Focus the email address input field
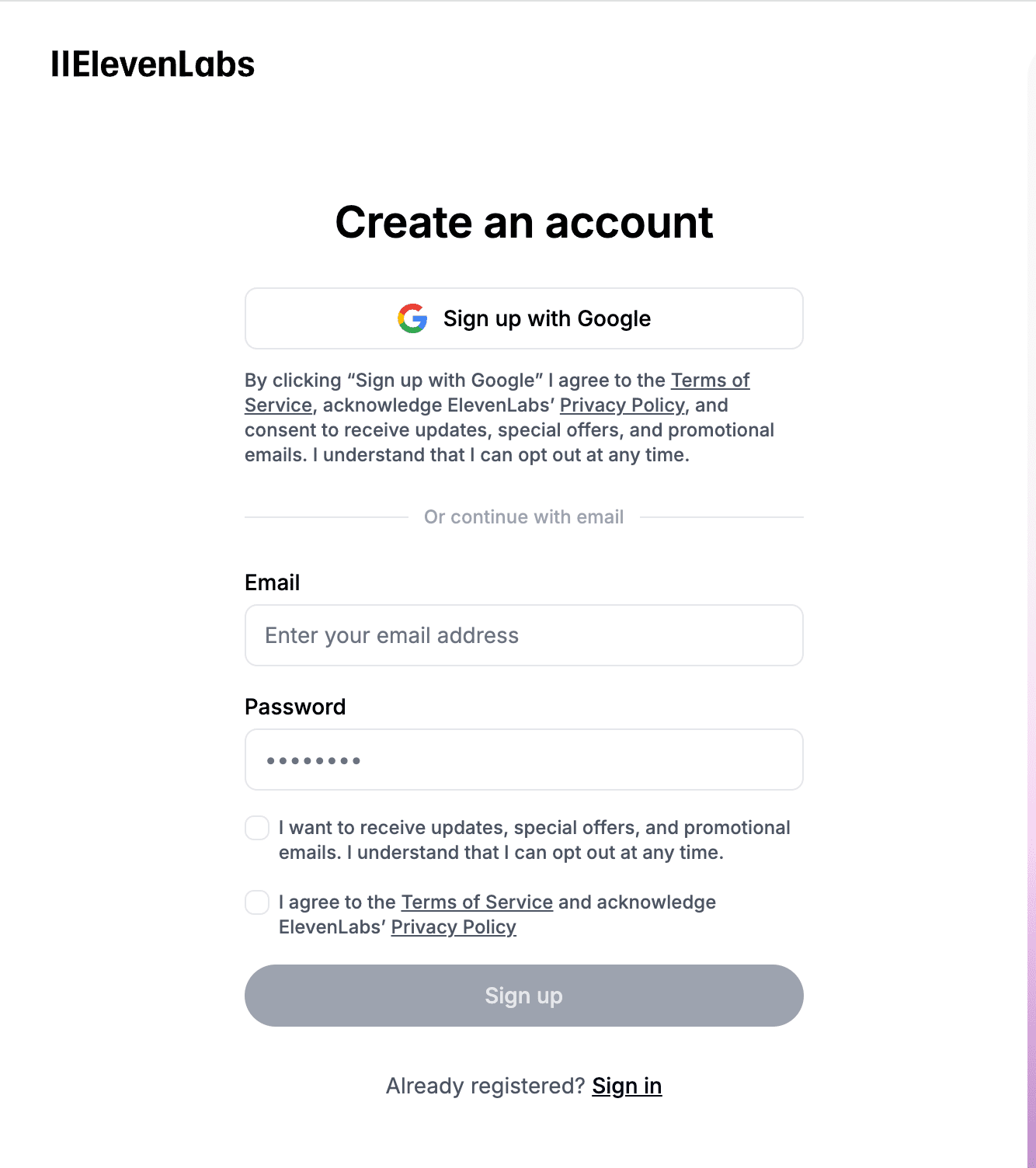The width and height of the screenshot is (1036, 1168). click(524, 635)
